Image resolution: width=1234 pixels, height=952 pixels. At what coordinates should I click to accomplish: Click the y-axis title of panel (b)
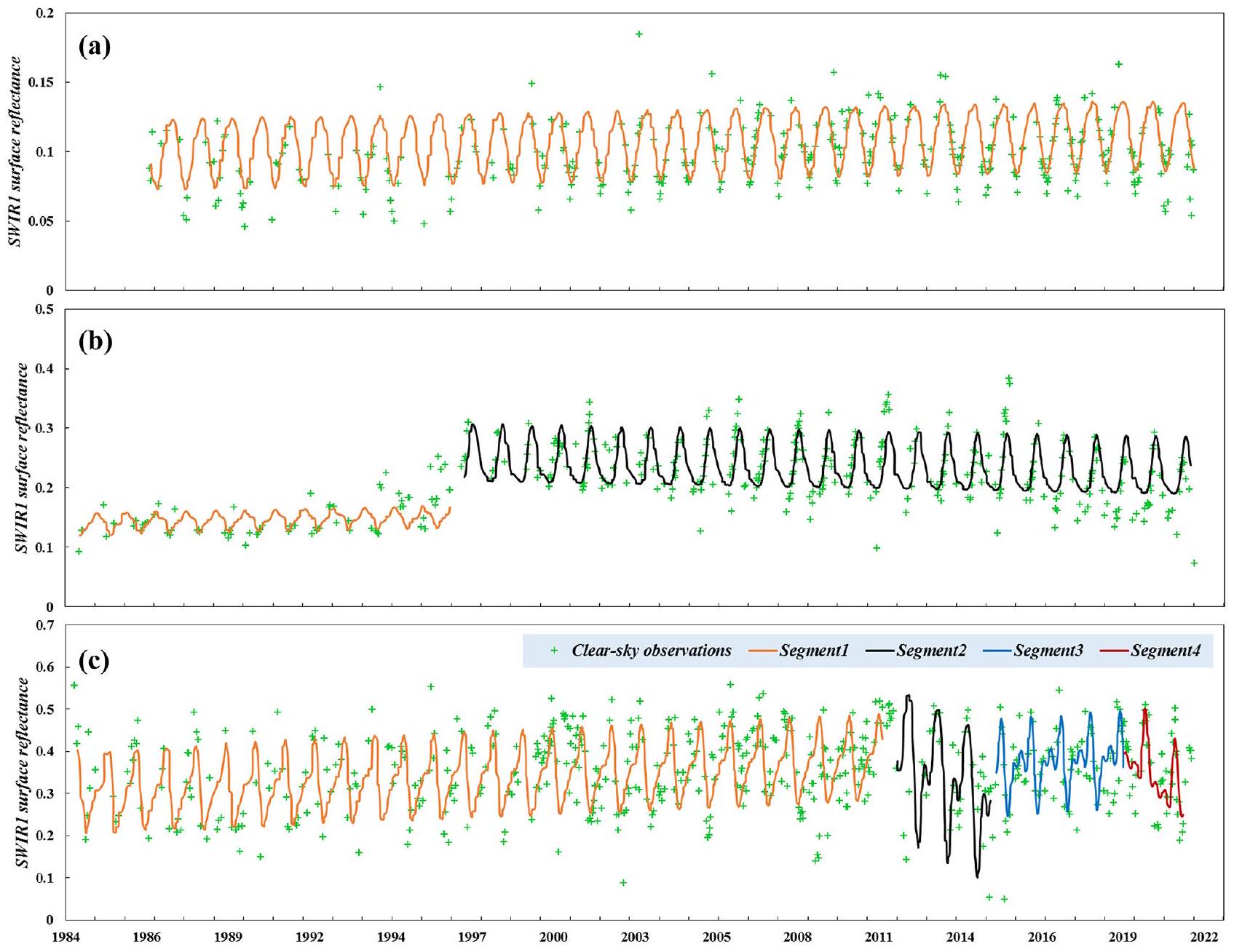click(x=23, y=458)
